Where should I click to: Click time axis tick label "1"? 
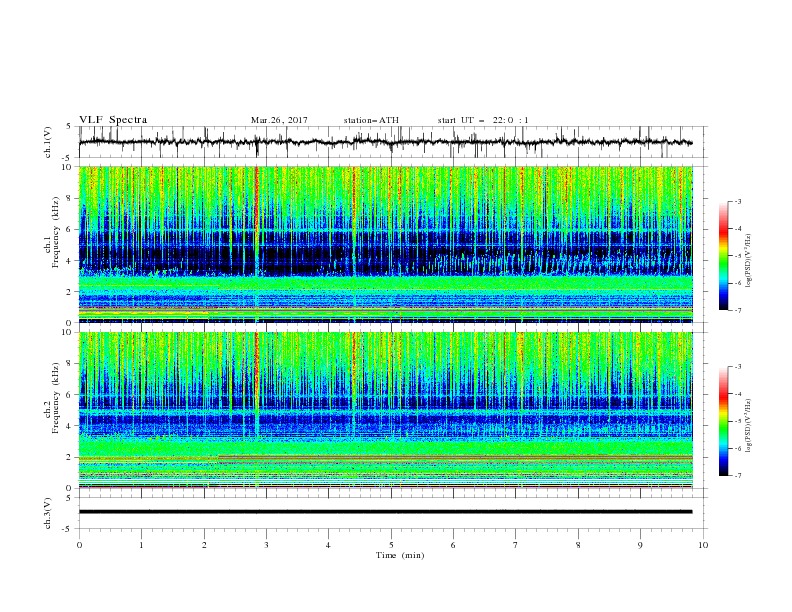(141, 545)
